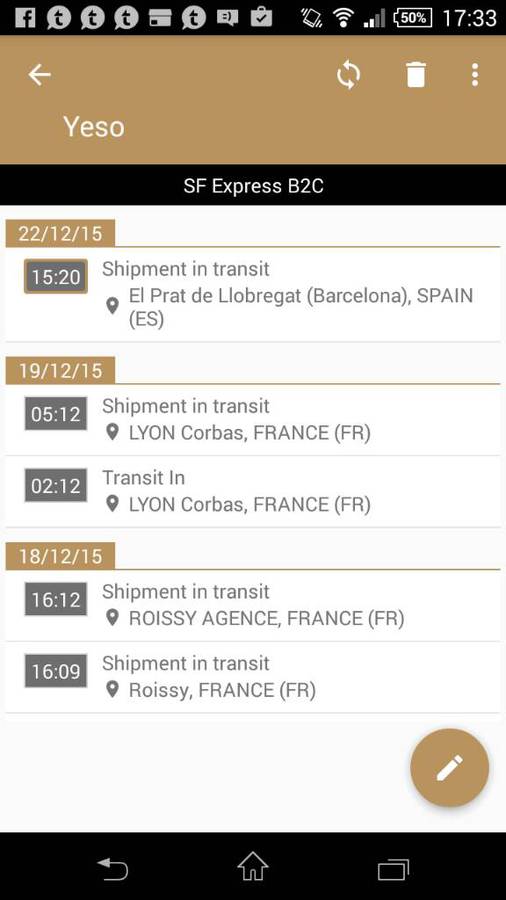Open the 16:12 ROISSY AGENCE shipment entry
Screen dimensions: 506x900
point(252,606)
